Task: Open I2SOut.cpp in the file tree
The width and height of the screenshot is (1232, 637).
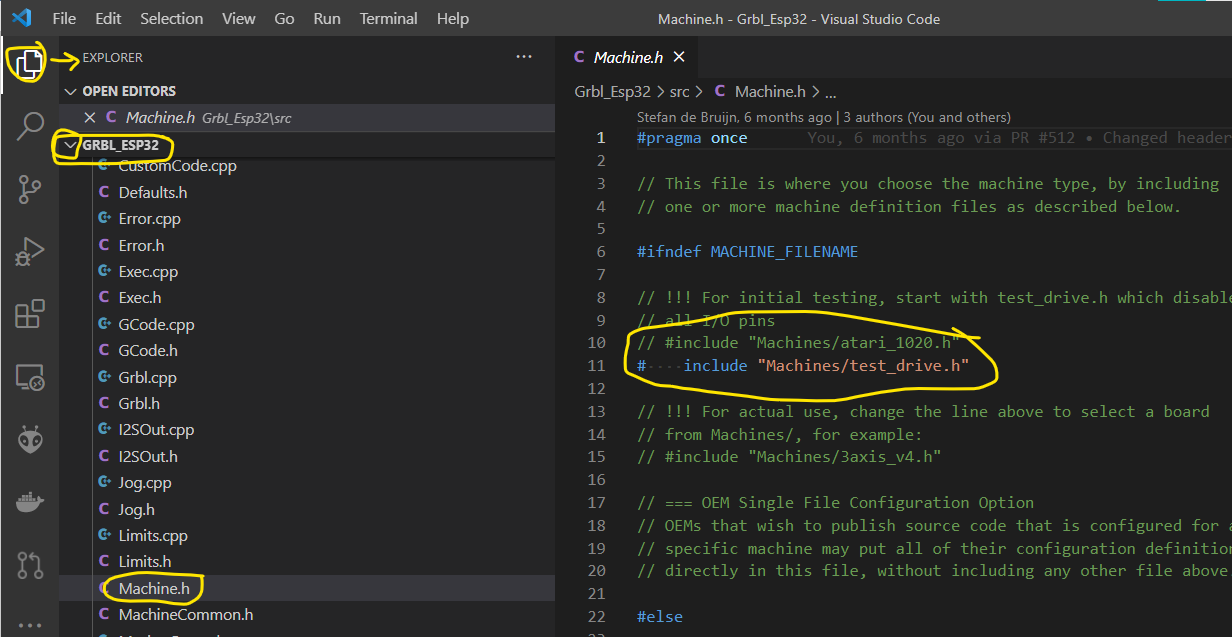Action: pos(156,429)
